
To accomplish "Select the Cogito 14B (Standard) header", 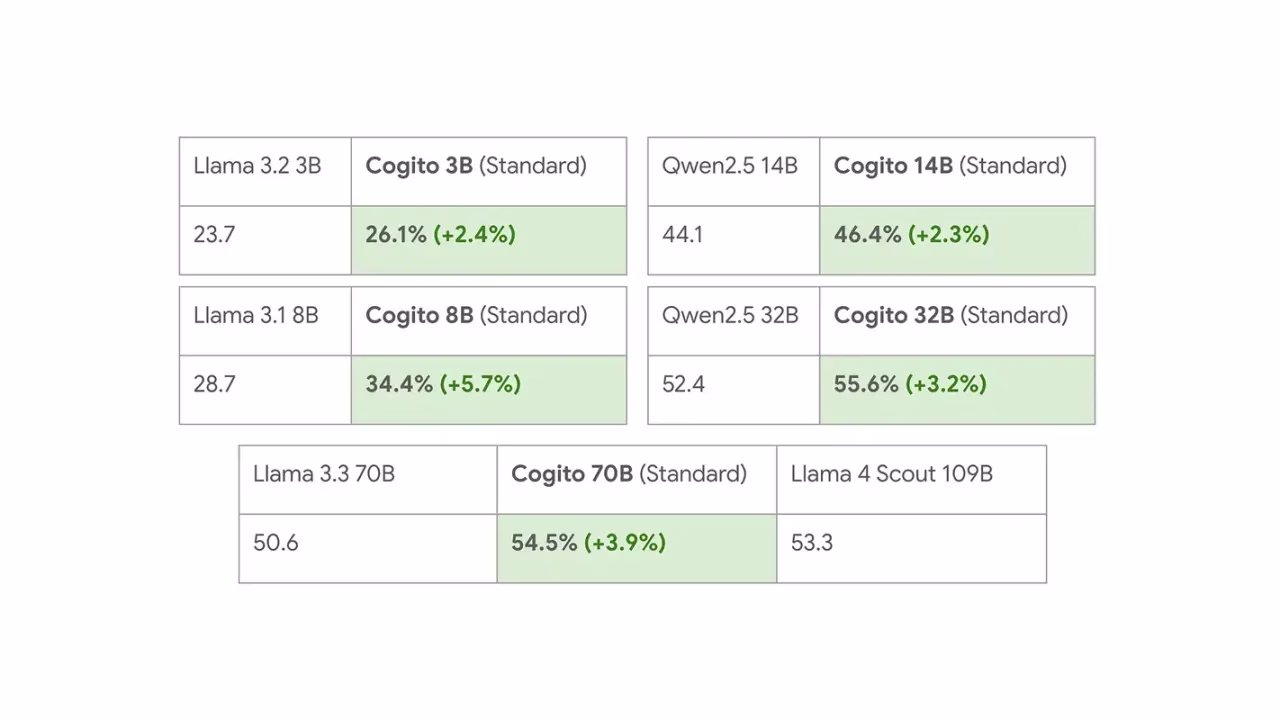I will click(x=957, y=172).
